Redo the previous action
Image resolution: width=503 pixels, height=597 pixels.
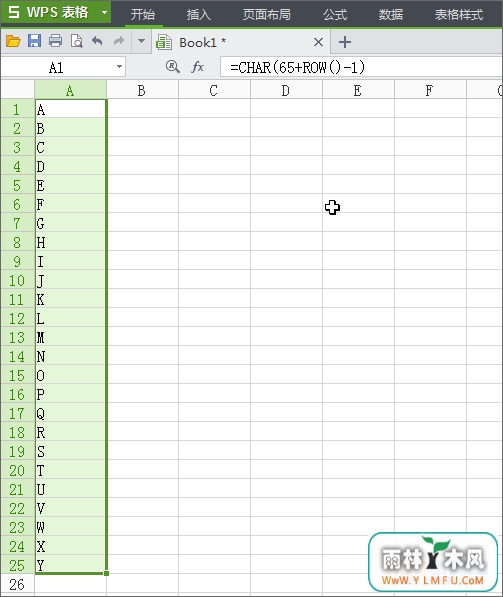pos(119,40)
